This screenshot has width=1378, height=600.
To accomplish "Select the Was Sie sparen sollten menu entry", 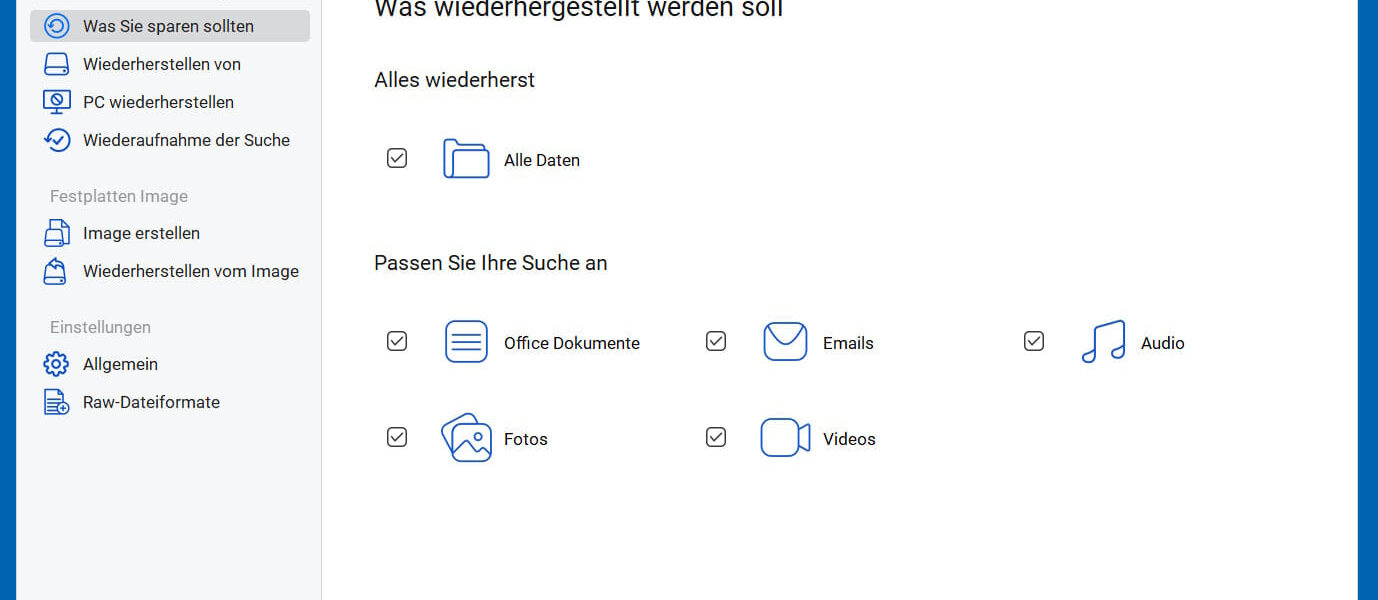I will 167,26.
